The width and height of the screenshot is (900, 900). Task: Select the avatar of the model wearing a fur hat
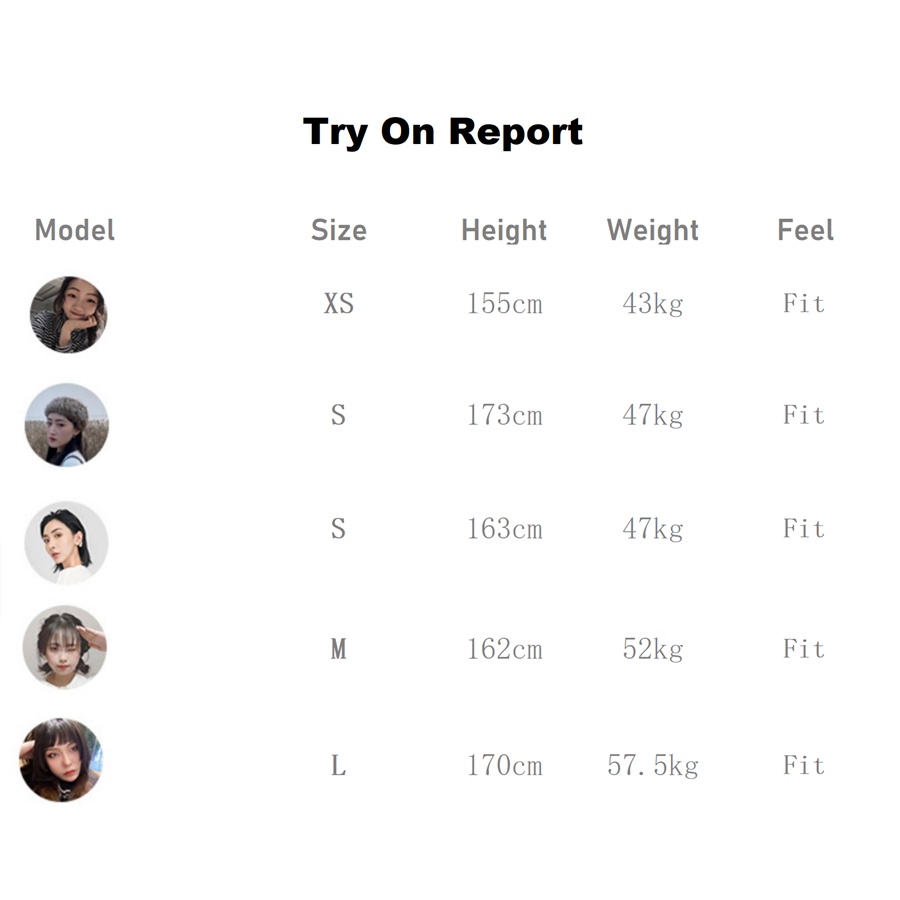67,424
